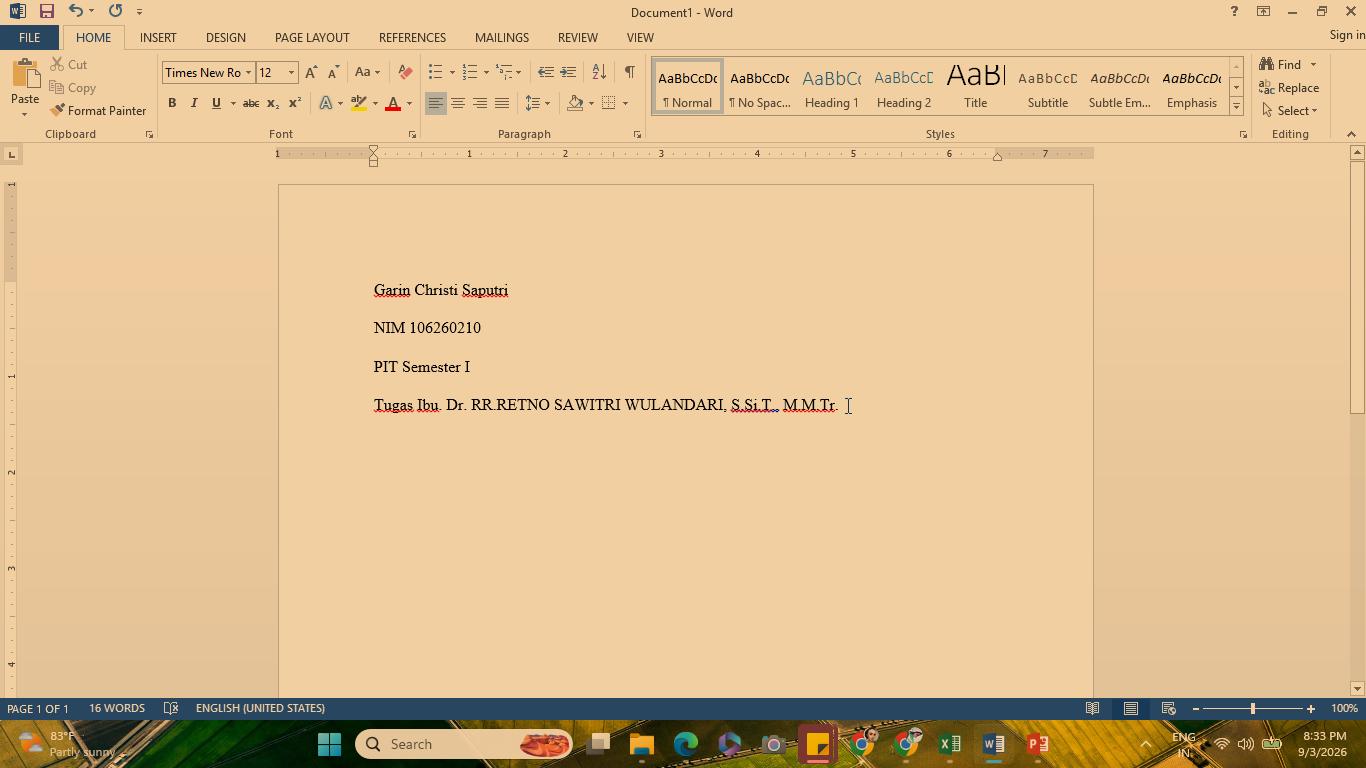Click the Strikethrough button
The width and height of the screenshot is (1366, 768).
251,103
